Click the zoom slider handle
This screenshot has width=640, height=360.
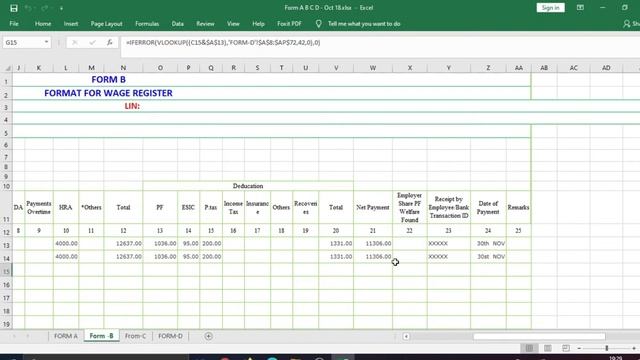pos(607,348)
